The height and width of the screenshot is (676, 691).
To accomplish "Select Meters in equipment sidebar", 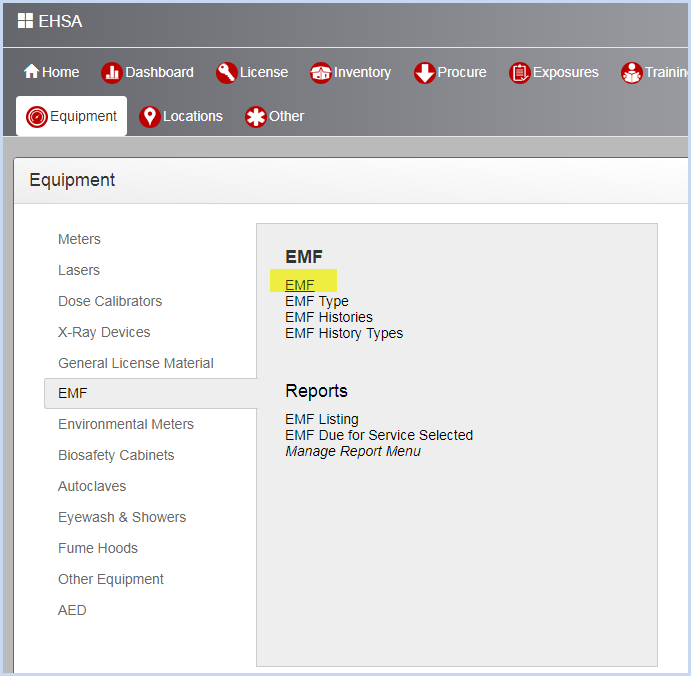I will [x=79, y=239].
